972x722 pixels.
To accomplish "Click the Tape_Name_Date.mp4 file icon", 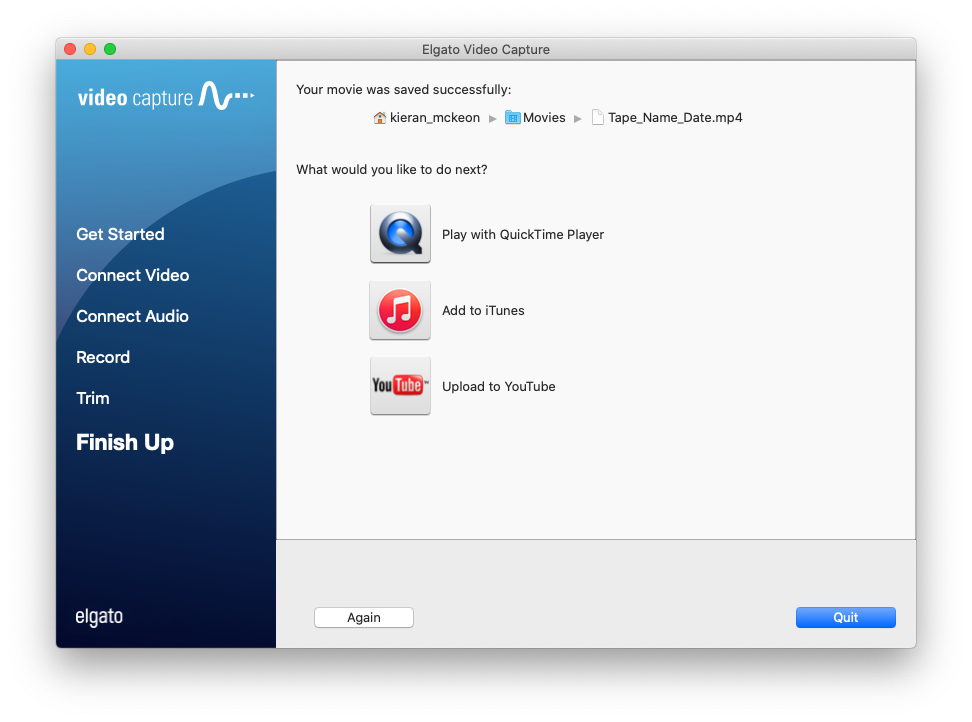I will [598, 117].
